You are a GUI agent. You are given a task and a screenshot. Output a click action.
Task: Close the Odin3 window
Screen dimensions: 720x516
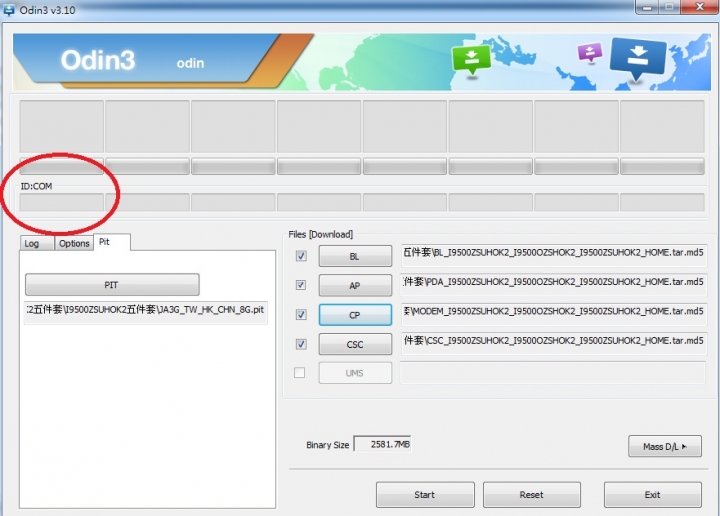[x=700, y=7]
